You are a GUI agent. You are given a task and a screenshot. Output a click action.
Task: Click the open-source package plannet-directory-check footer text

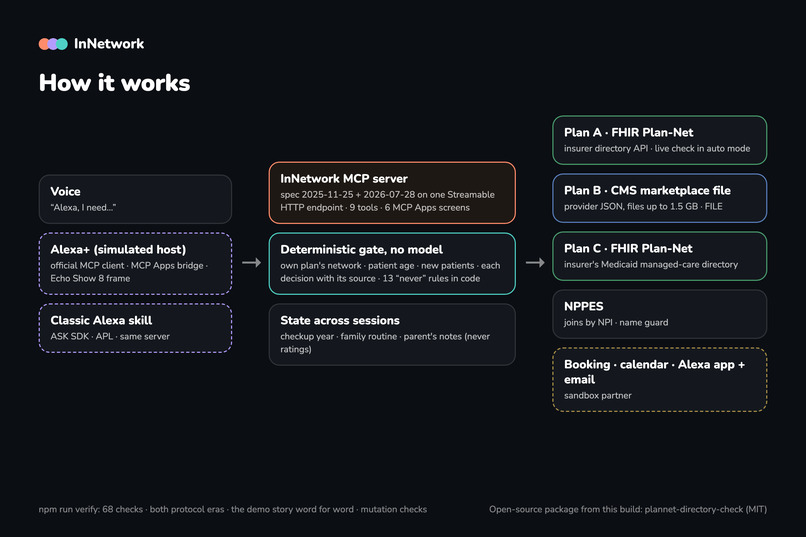pos(628,509)
